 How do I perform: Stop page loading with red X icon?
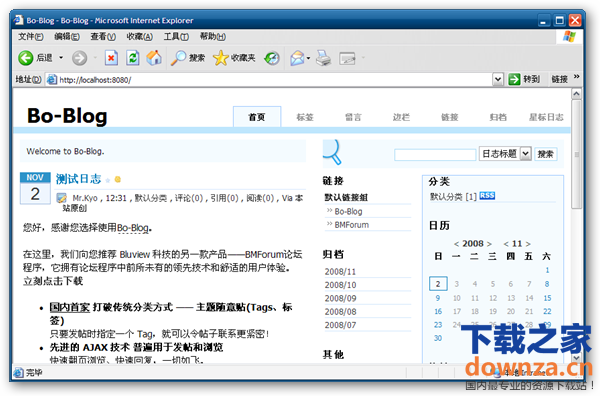(111, 58)
